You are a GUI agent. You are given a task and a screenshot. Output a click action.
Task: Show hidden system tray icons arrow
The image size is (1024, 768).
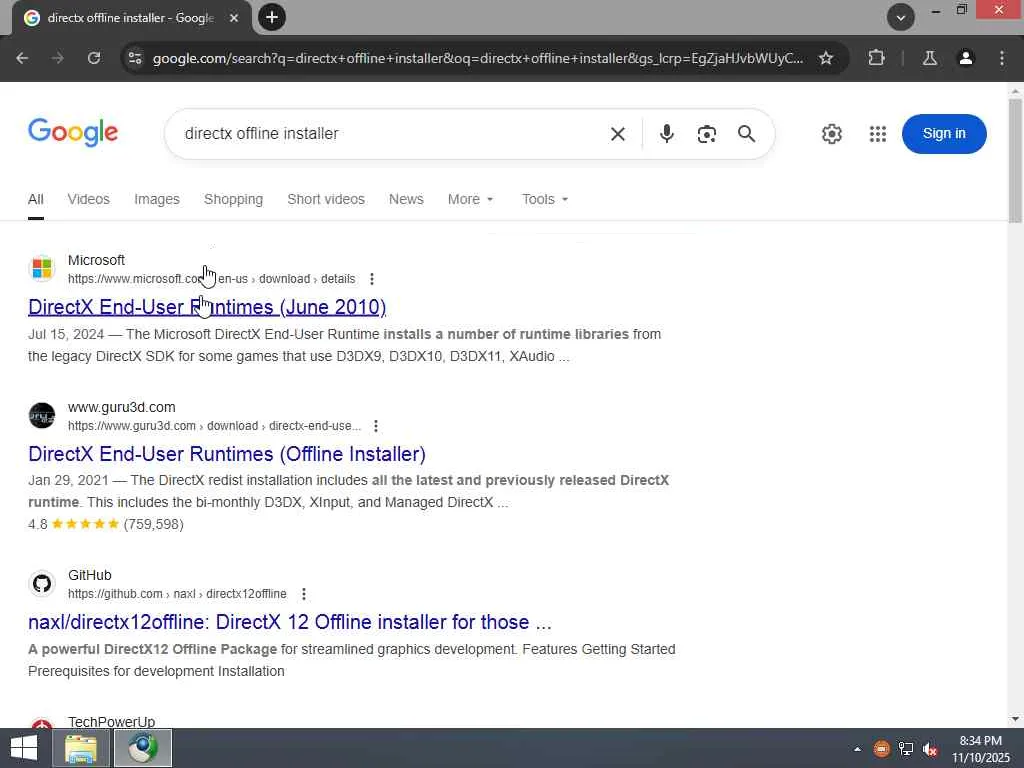pyautogui.click(x=857, y=748)
